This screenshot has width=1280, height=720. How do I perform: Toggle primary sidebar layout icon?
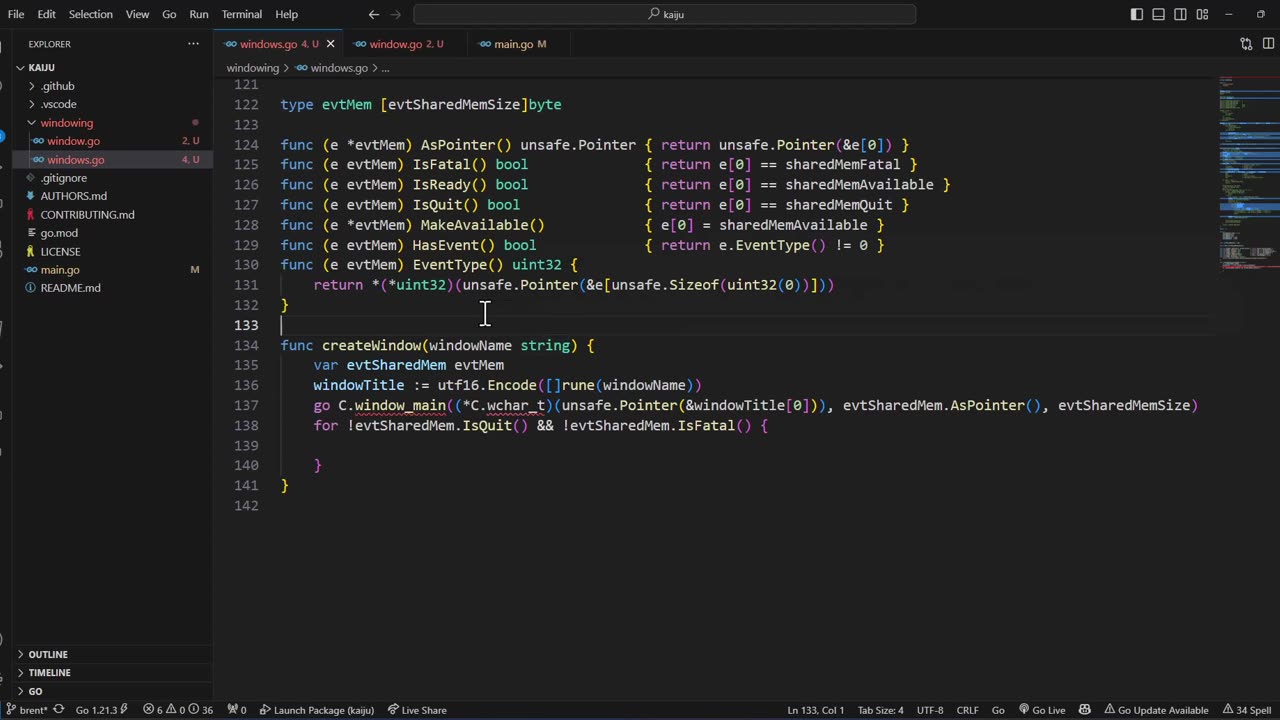(1137, 14)
